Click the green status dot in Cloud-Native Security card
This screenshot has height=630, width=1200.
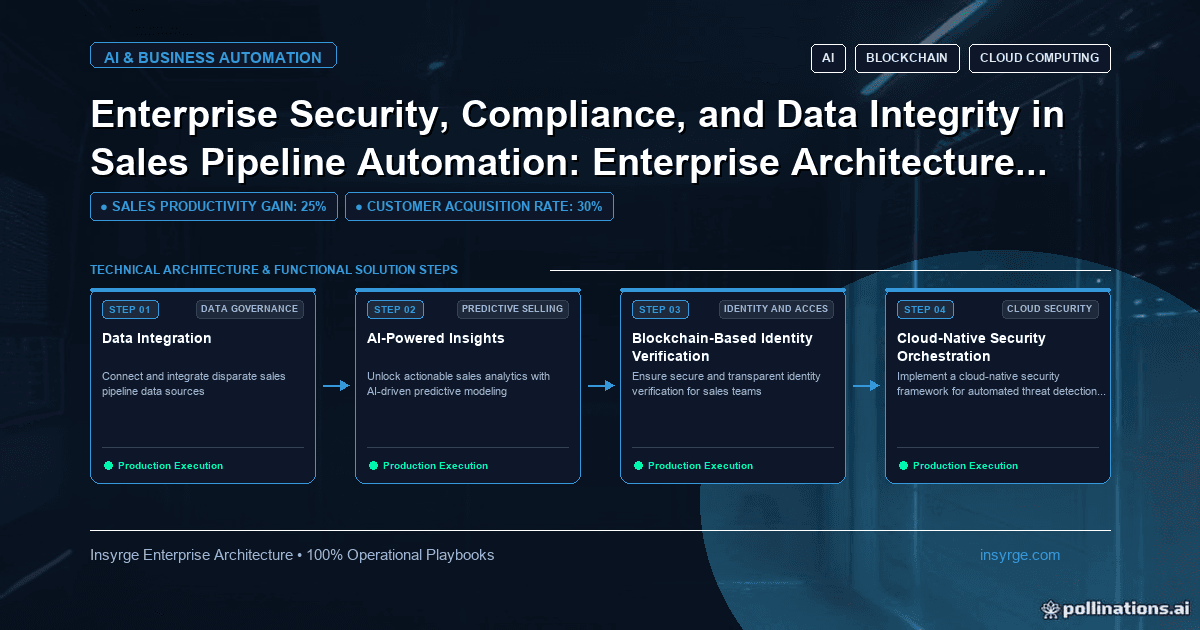tap(903, 466)
